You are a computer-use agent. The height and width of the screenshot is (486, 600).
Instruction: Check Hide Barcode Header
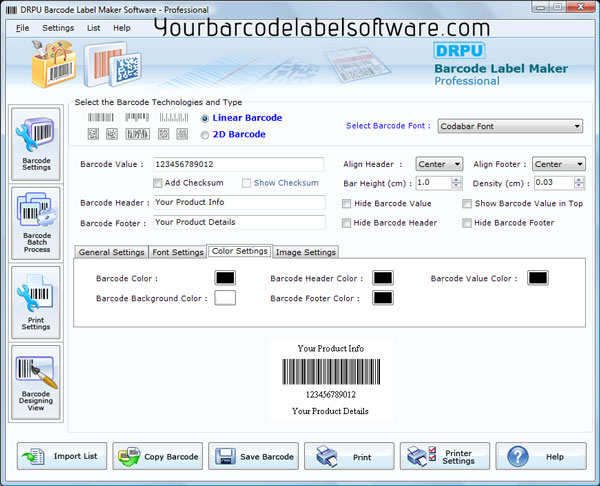(346, 223)
